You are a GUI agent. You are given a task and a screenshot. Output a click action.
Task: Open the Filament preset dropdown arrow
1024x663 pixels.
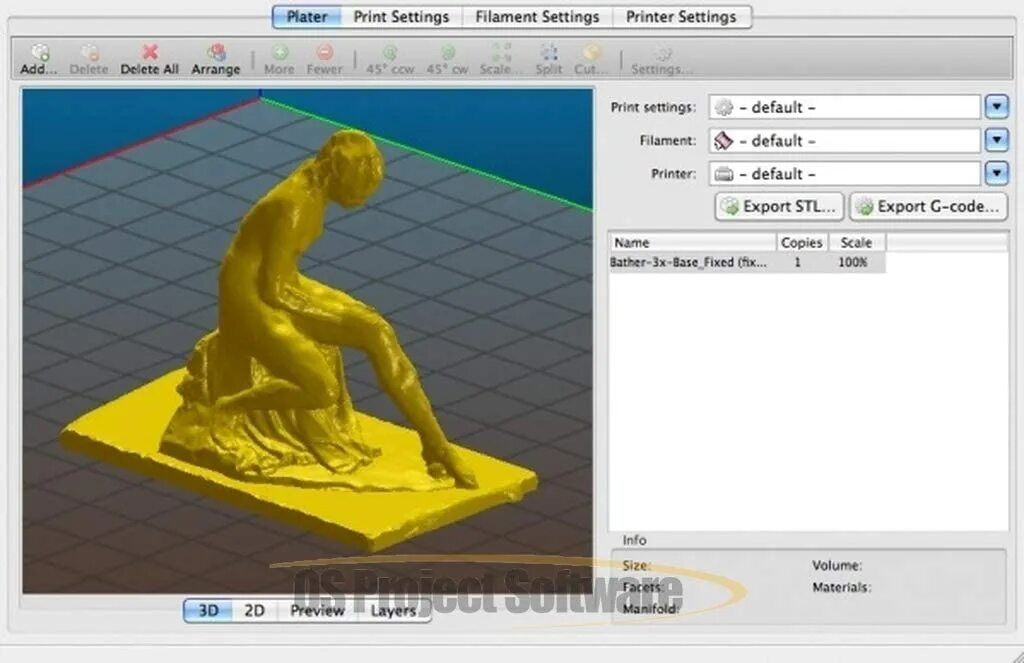(997, 140)
